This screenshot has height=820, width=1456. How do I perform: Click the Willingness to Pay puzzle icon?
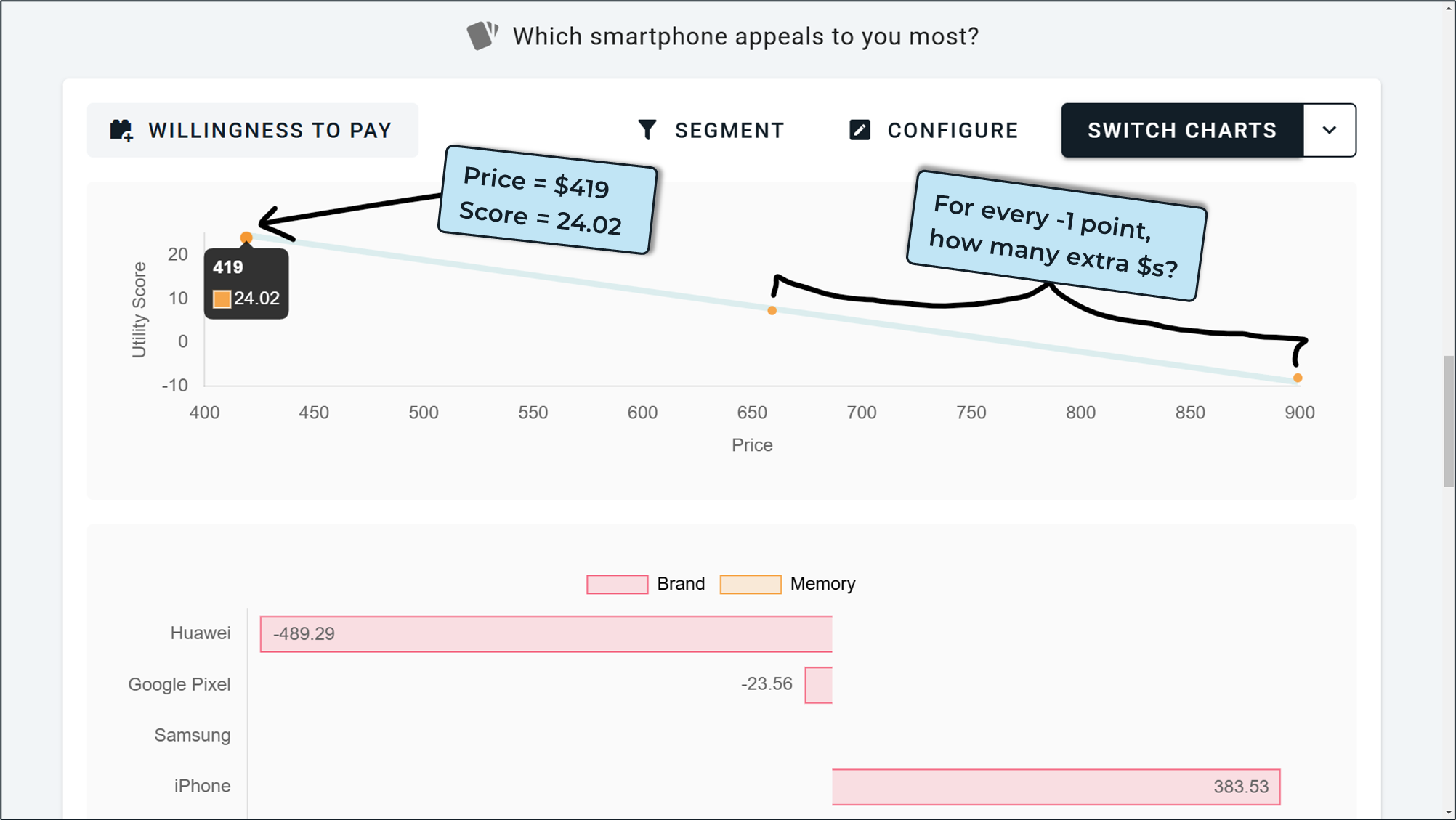121,131
